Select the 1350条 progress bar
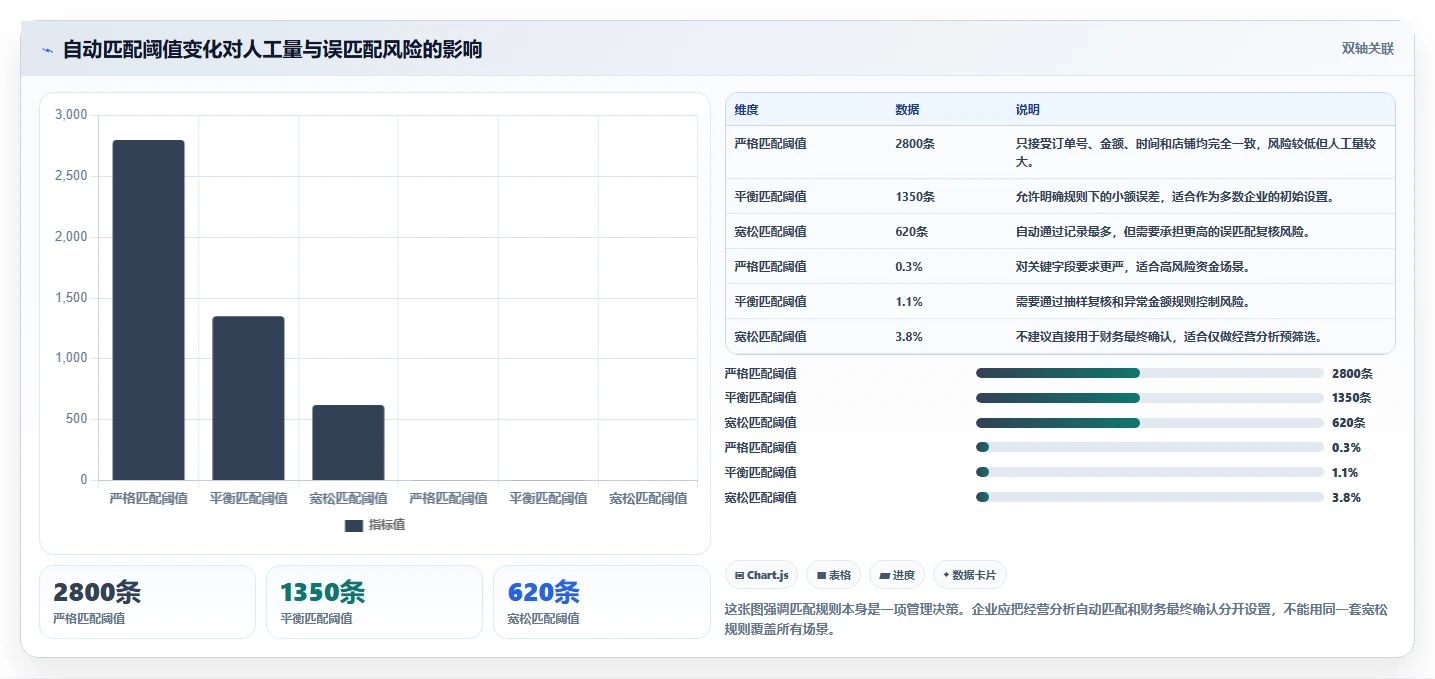Viewport: 1435px width, 679px height. click(1150, 398)
